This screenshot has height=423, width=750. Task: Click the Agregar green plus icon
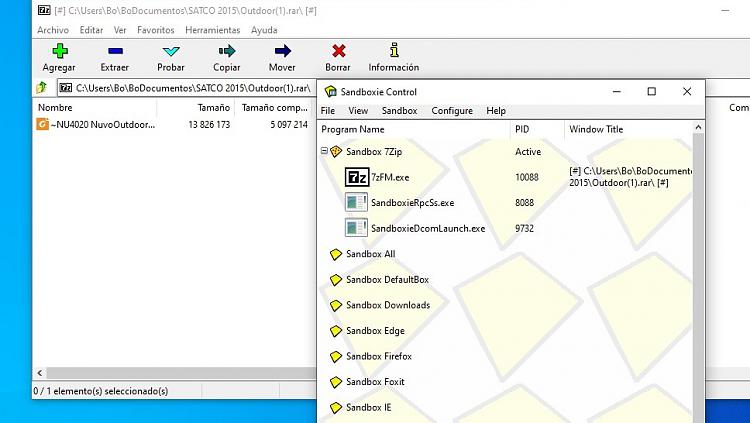tap(60, 51)
